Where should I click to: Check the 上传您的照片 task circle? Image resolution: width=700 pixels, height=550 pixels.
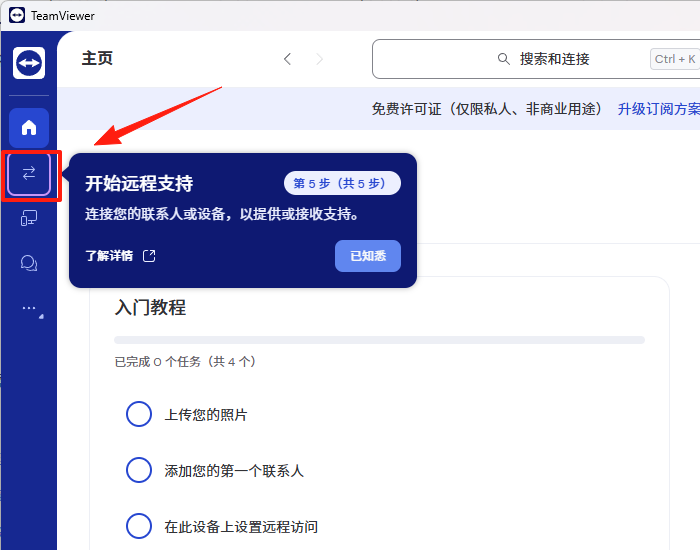coord(139,414)
